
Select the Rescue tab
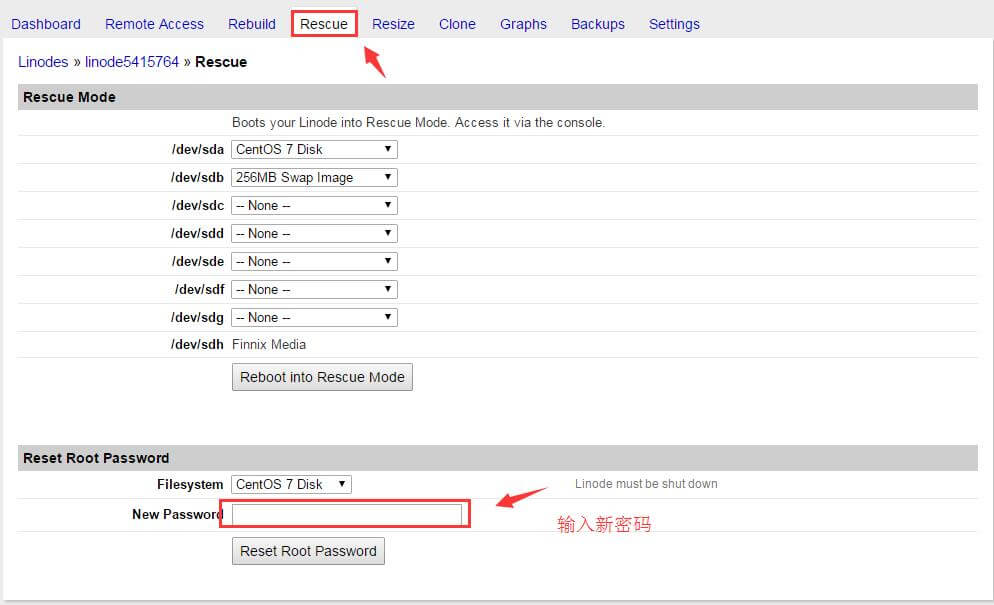324,24
